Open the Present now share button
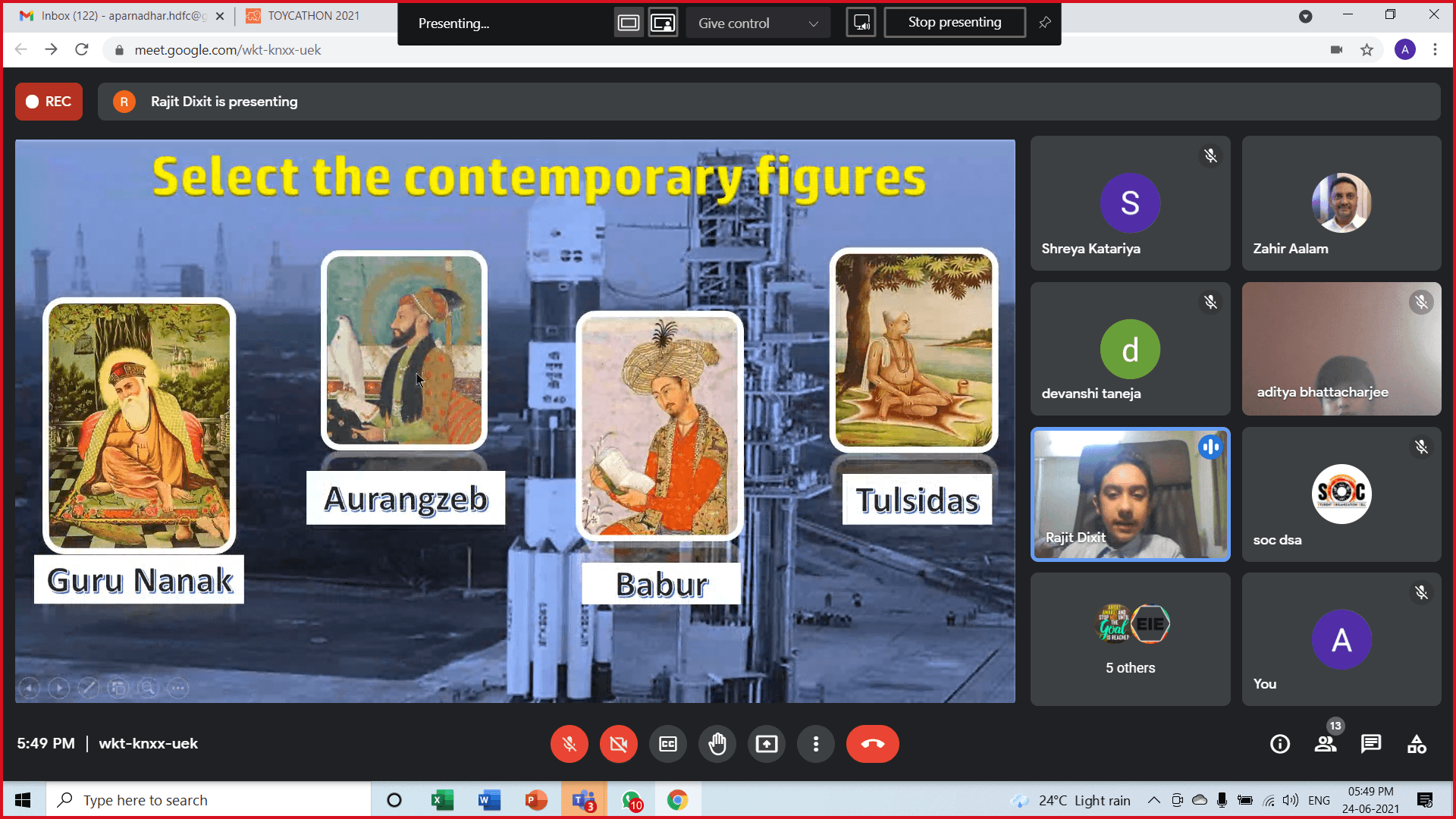1456x819 pixels. [x=767, y=744]
